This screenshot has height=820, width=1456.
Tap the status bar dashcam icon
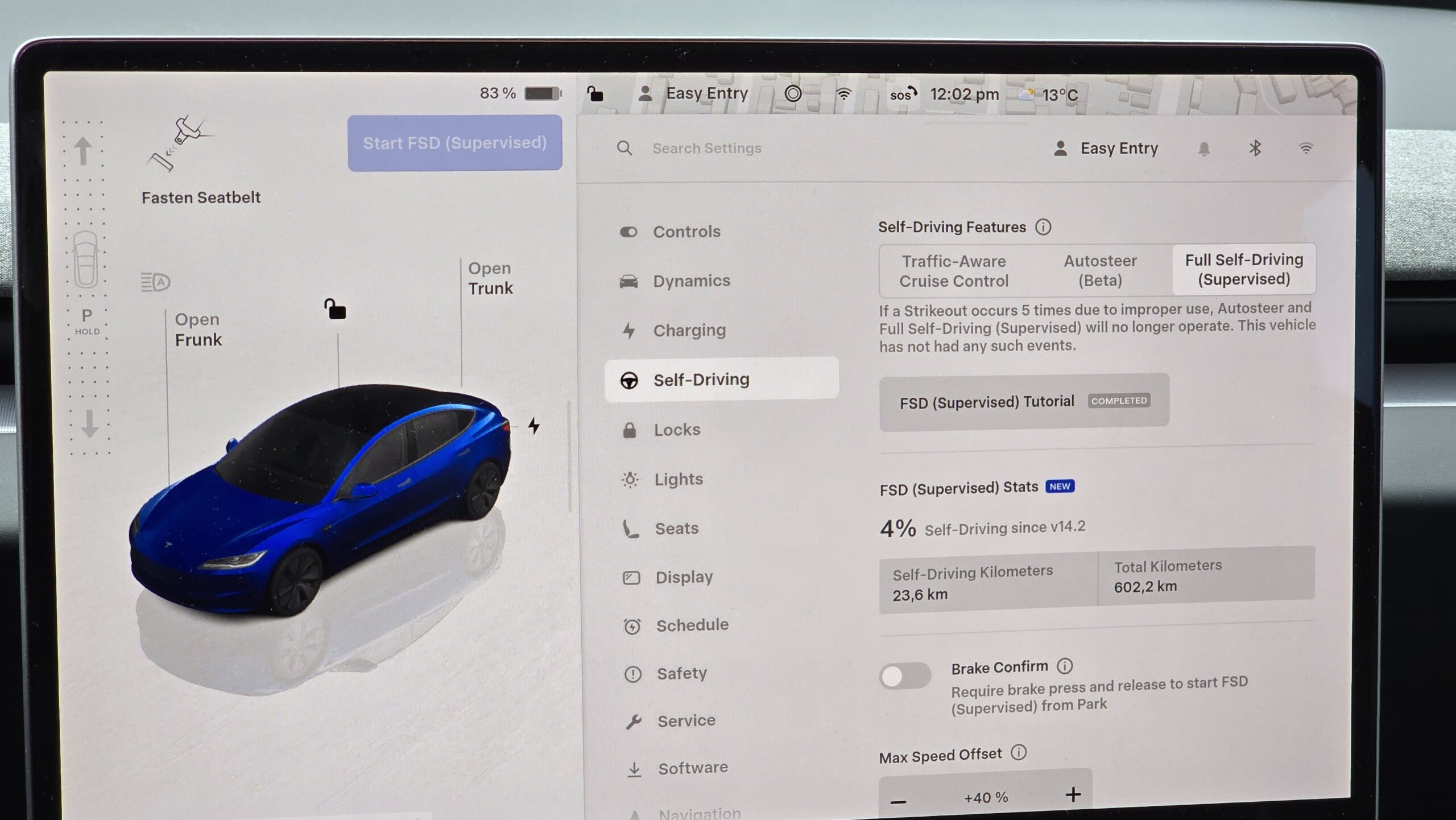[x=793, y=93]
